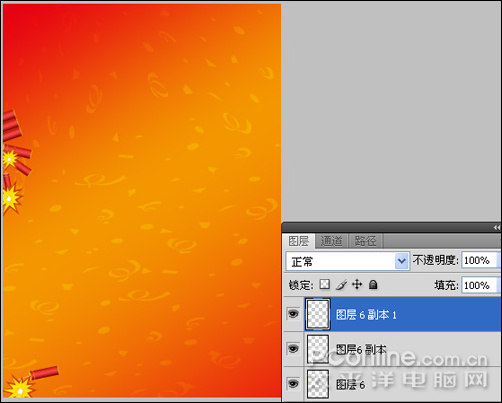Hide layer 图层6 副本
The width and height of the screenshot is (502, 403).
pyautogui.click(x=293, y=349)
